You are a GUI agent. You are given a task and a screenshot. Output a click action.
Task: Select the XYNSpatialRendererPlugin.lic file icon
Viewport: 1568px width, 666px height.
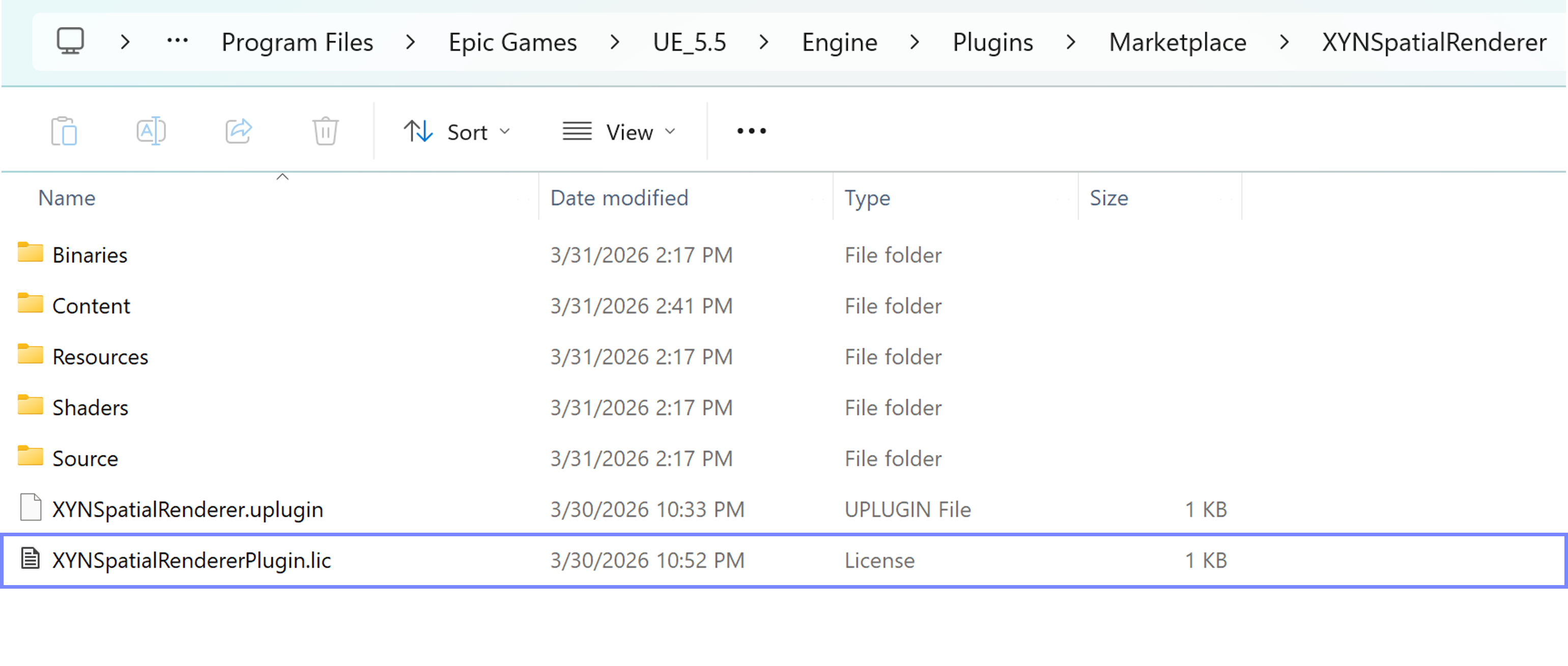(31, 559)
